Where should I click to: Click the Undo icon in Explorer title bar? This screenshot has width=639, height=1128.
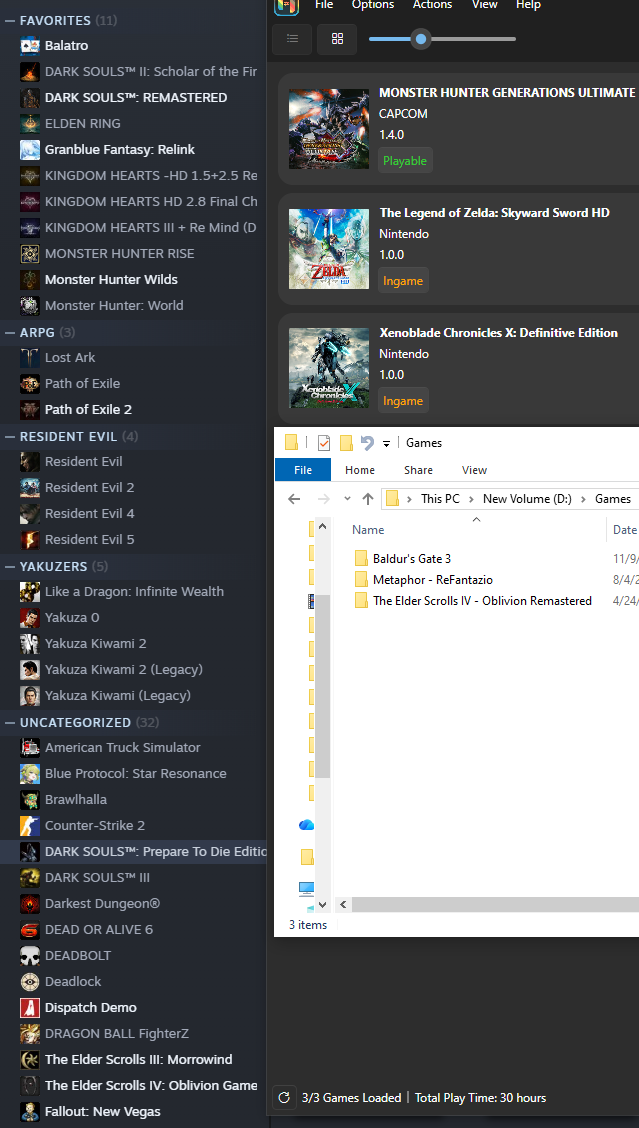coord(367,442)
